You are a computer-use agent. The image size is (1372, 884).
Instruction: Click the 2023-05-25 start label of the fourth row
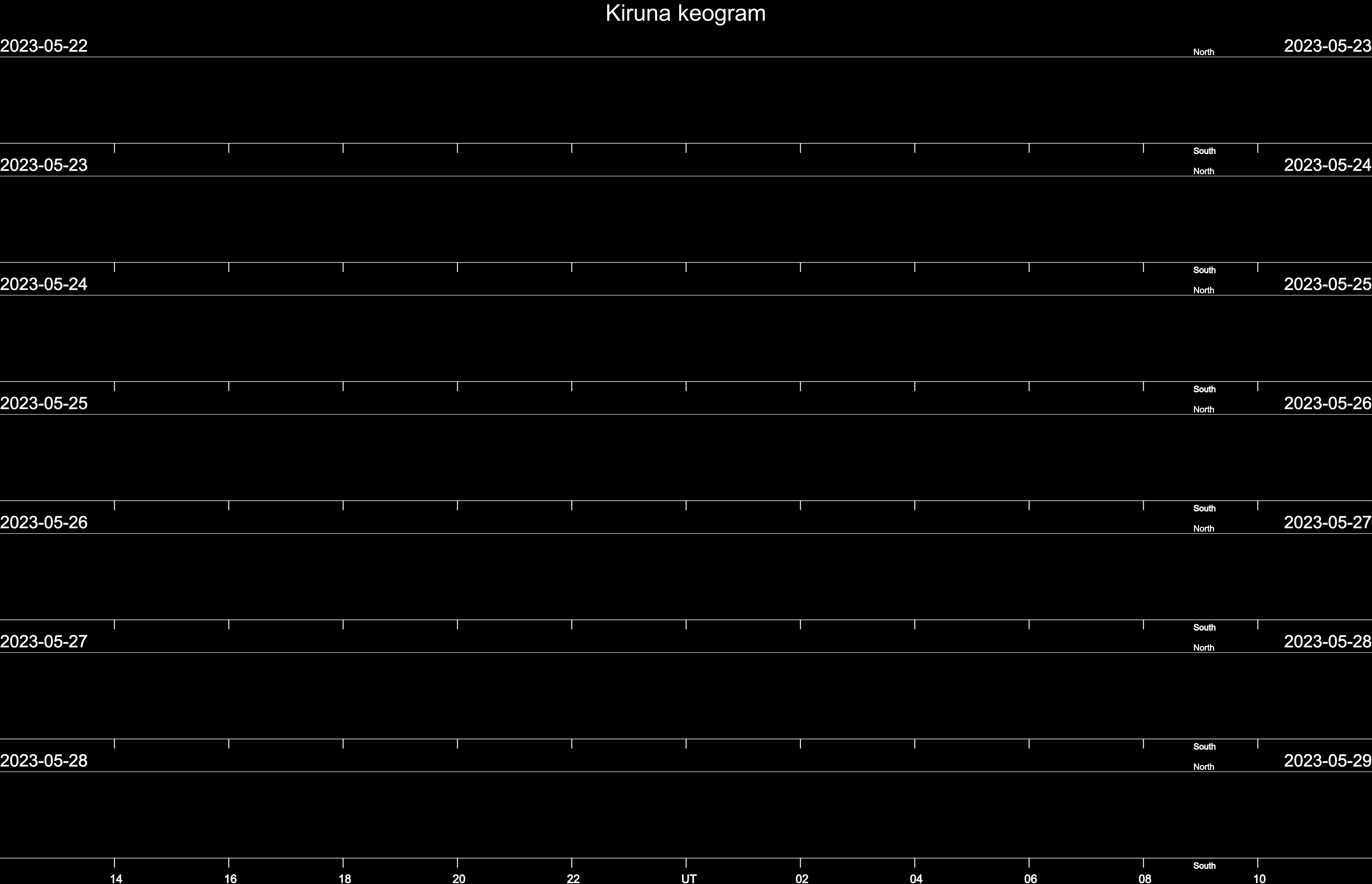tap(44, 404)
